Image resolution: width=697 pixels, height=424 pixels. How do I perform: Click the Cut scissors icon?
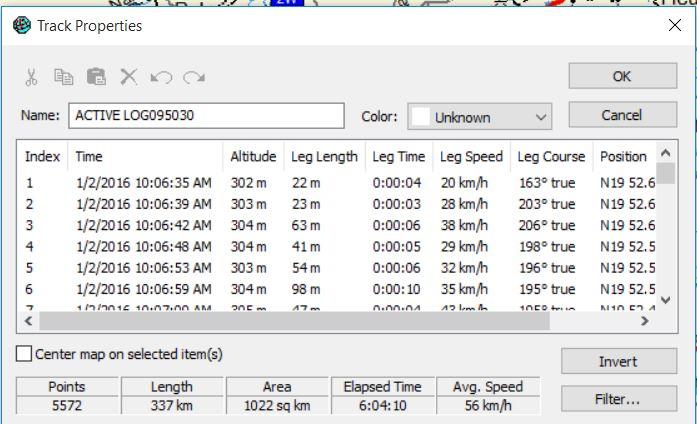(31, 77)
